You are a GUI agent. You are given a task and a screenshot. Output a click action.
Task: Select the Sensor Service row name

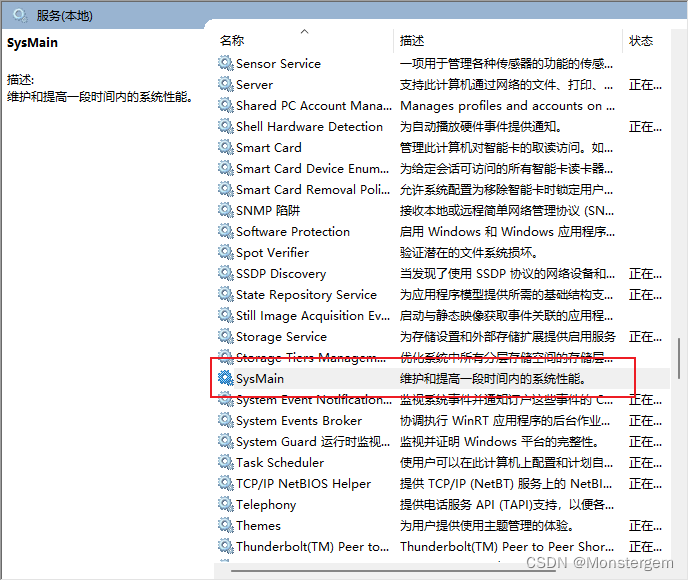[x=278, y=64]
